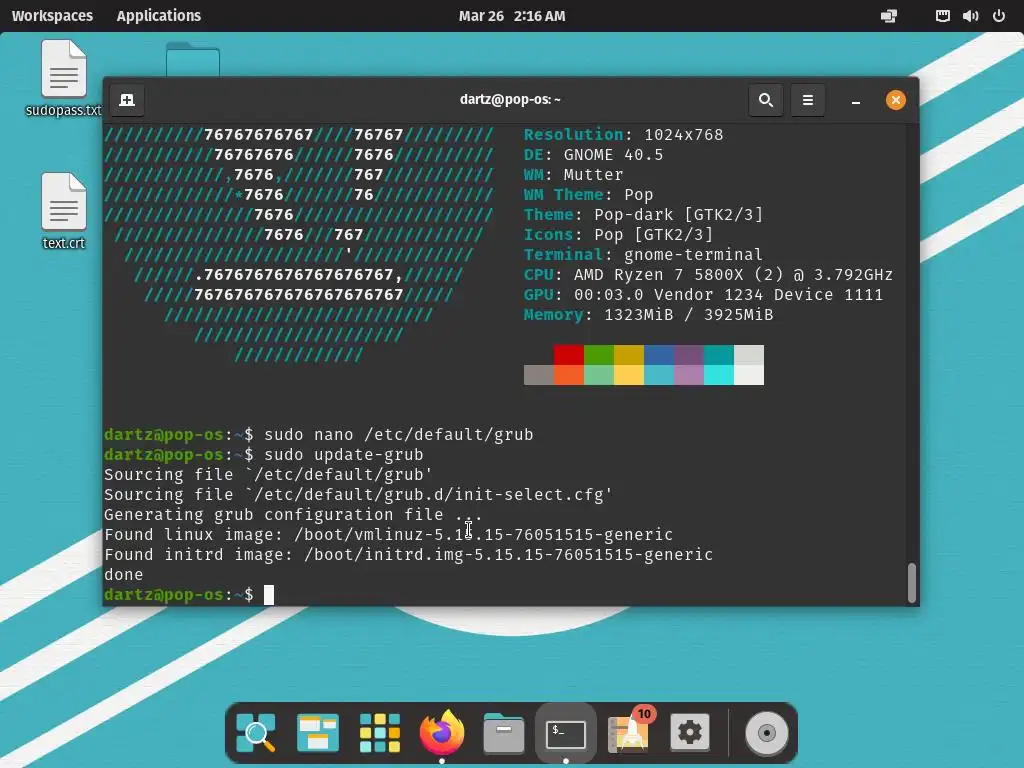
Task: Click the GPU Vendor 1234 line
Action: pos(703,295)
